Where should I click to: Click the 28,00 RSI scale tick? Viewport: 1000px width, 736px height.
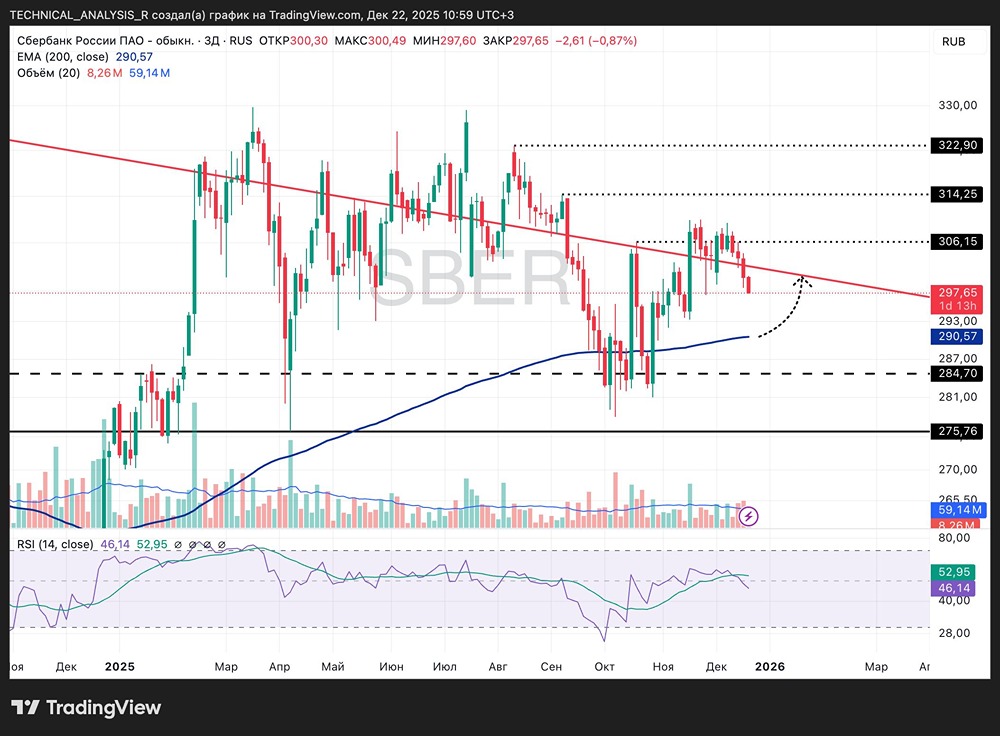point(954,633)
